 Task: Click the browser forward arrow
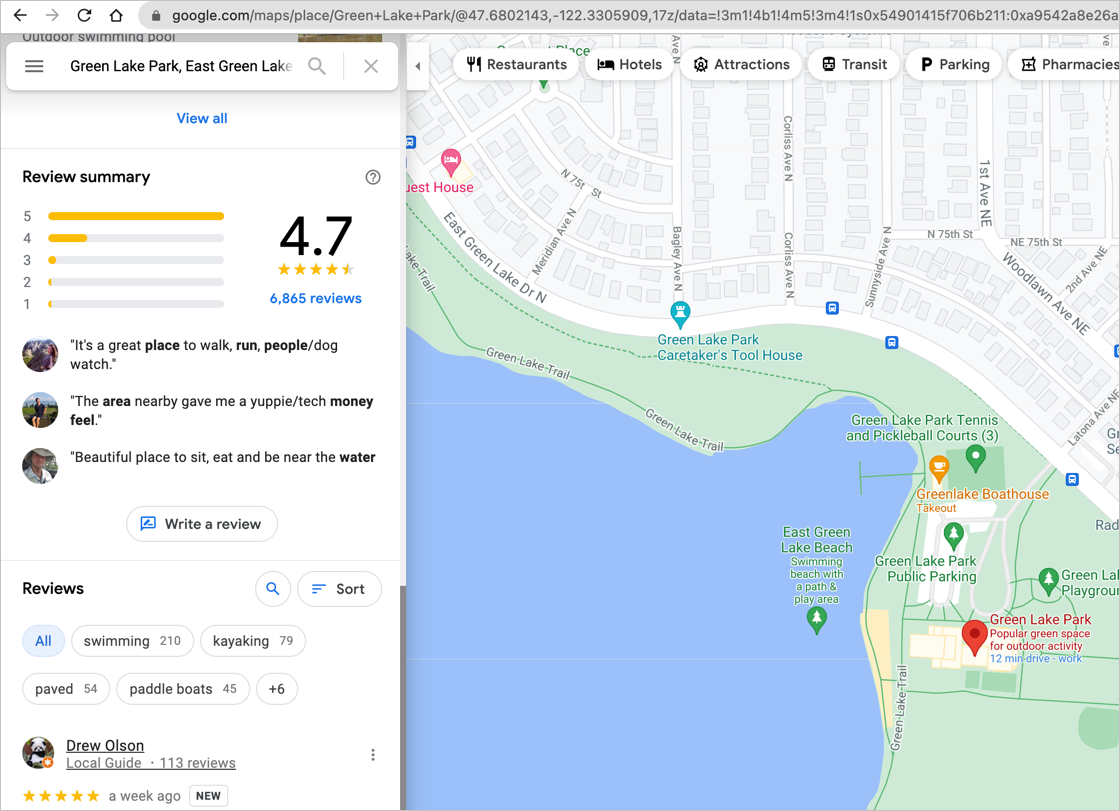click(52, 15)
